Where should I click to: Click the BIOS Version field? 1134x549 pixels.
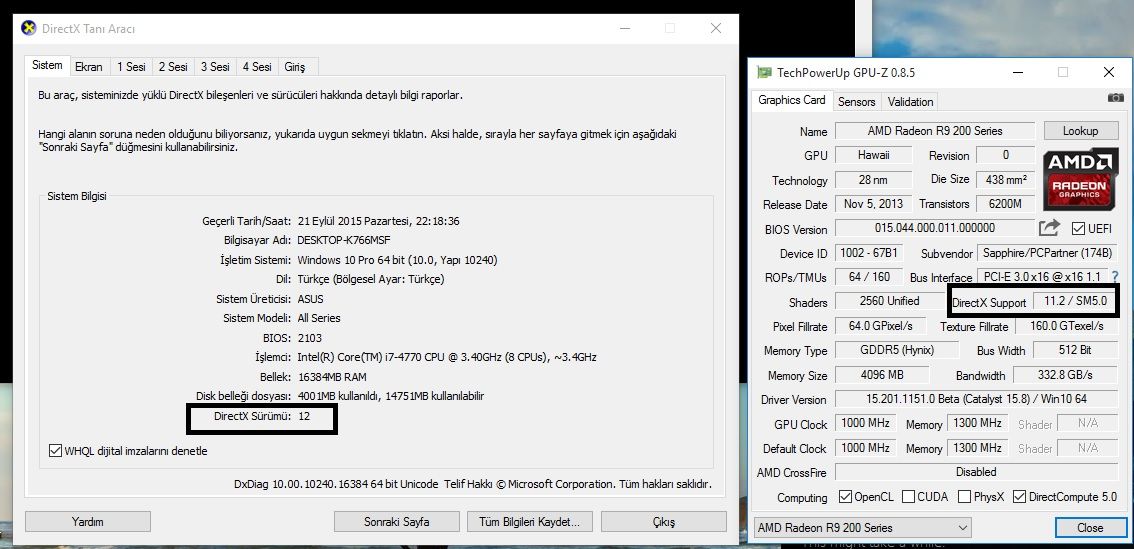(935, 228)
